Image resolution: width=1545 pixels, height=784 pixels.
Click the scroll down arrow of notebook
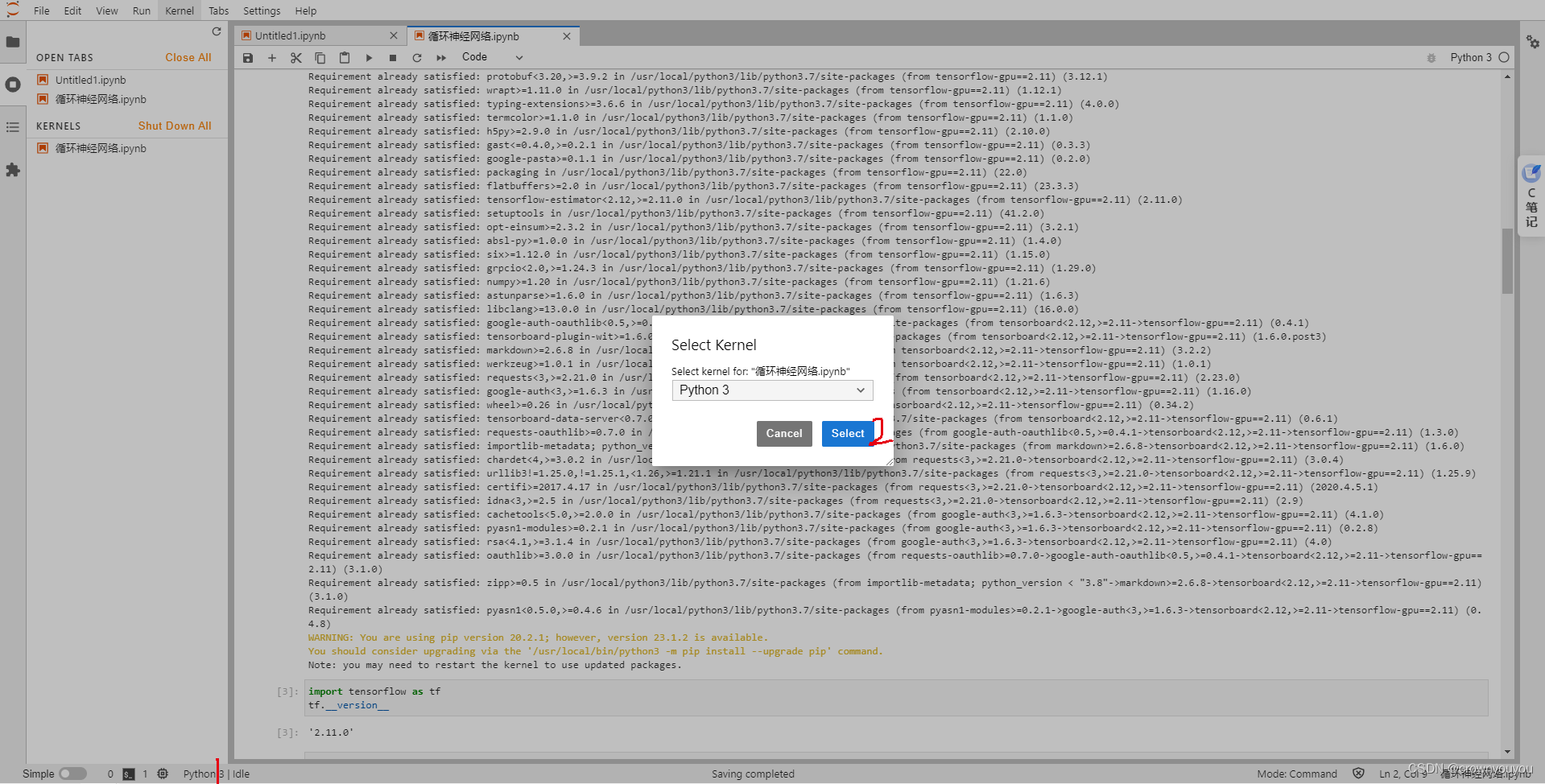1507,751
